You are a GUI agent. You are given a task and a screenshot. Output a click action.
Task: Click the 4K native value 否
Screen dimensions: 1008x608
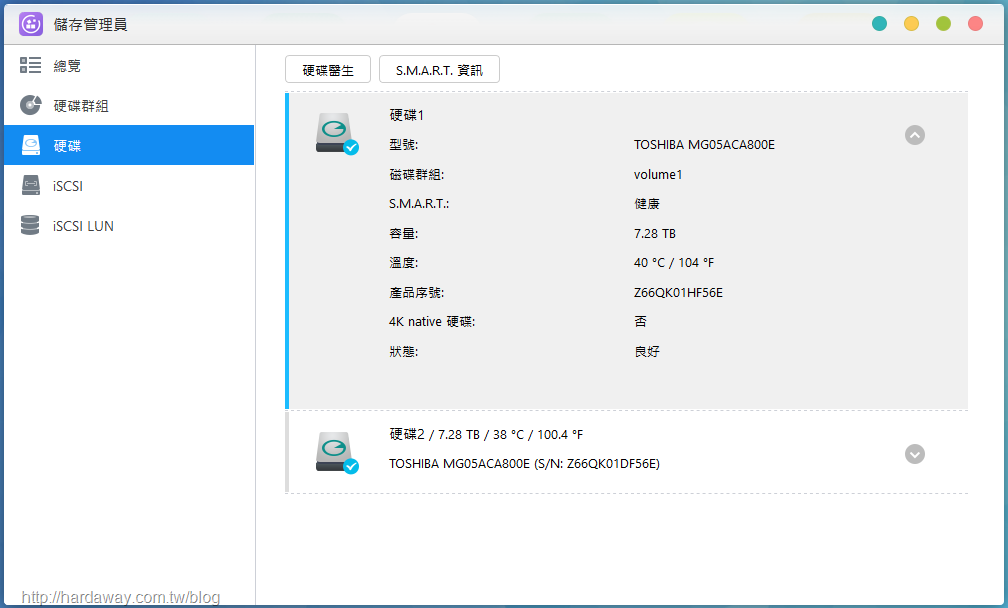point(640,321)
